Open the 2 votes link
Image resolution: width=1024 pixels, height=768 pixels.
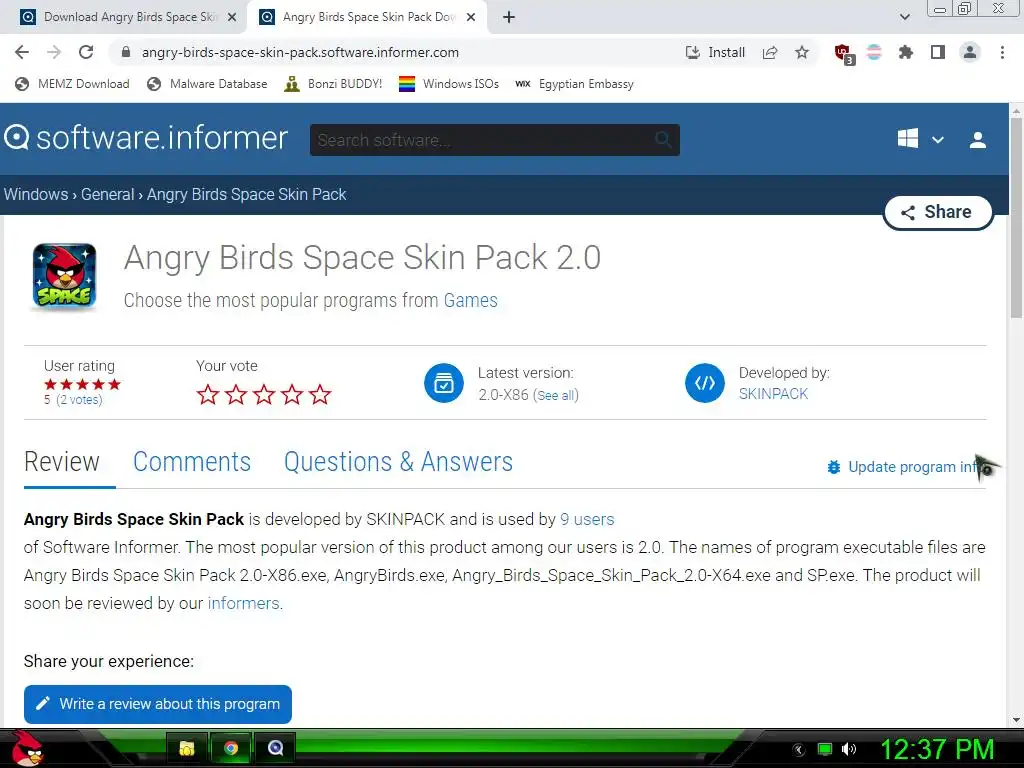point(80,400)
